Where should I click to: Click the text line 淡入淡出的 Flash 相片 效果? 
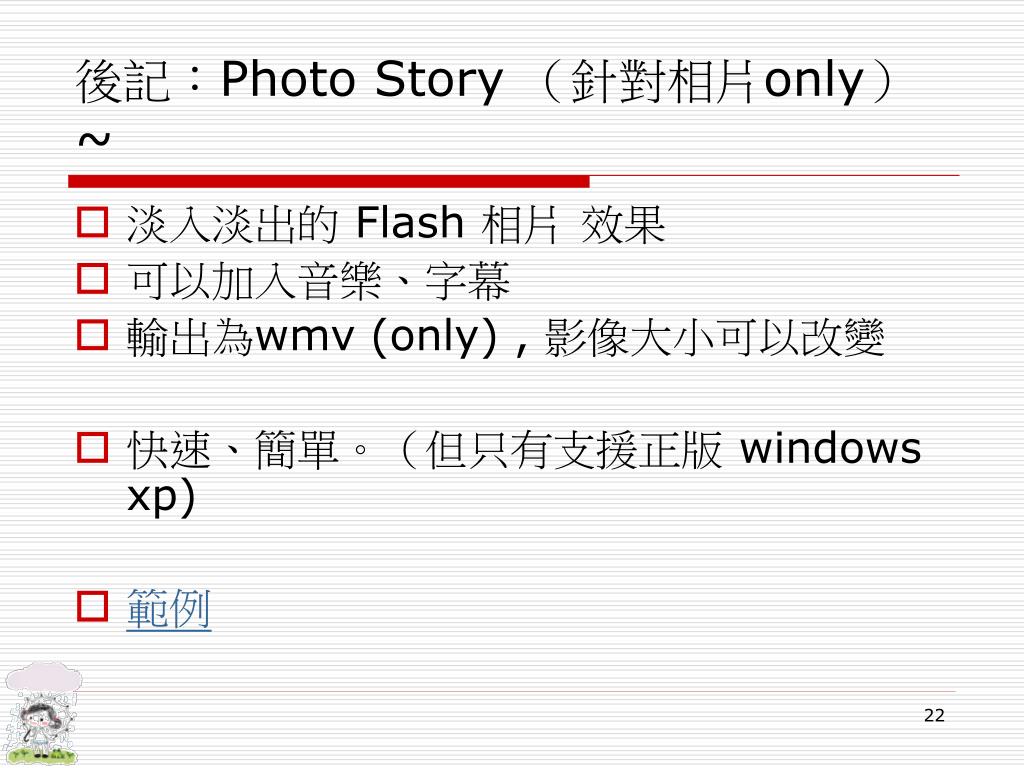point(396,224)
